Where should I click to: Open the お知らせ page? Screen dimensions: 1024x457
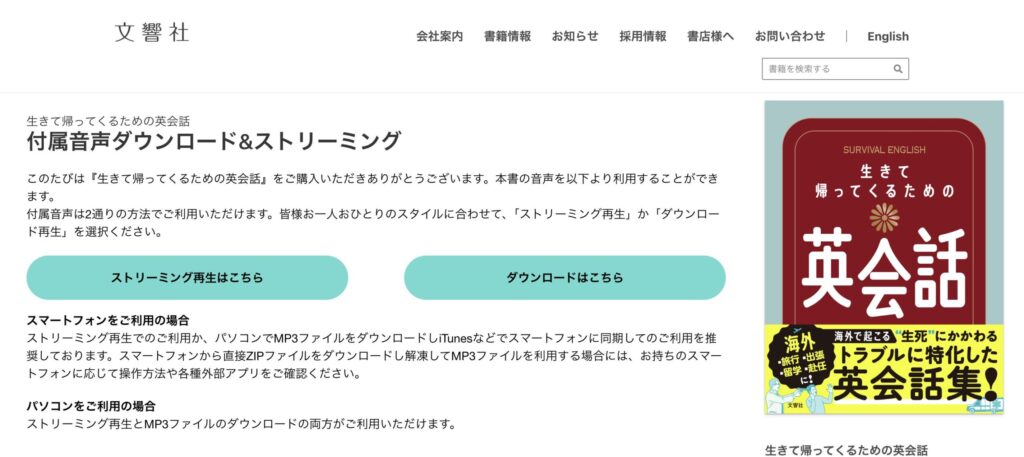(575, 37)
